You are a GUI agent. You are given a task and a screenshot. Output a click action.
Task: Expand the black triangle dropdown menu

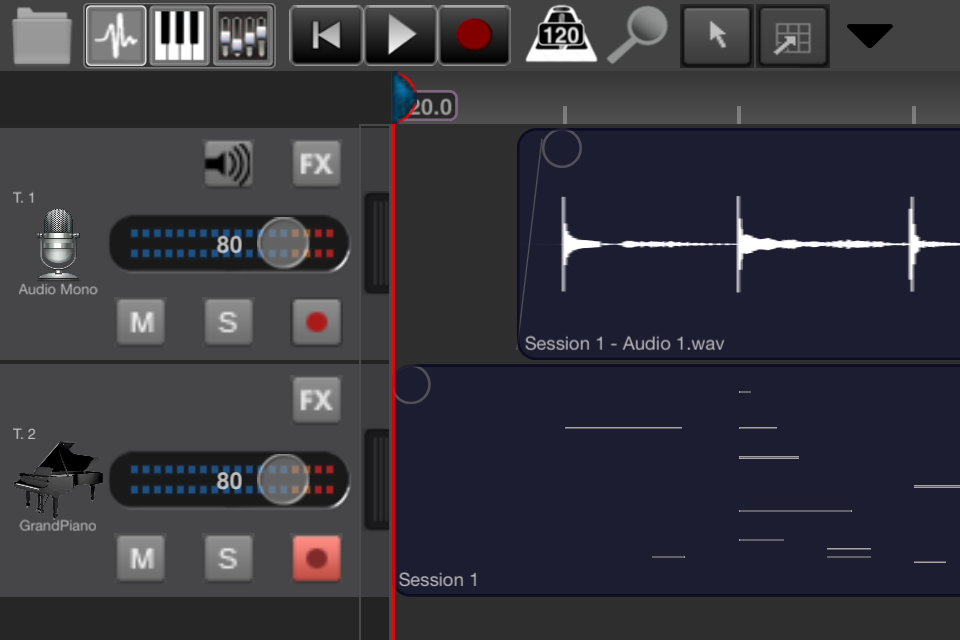point(869,36)
